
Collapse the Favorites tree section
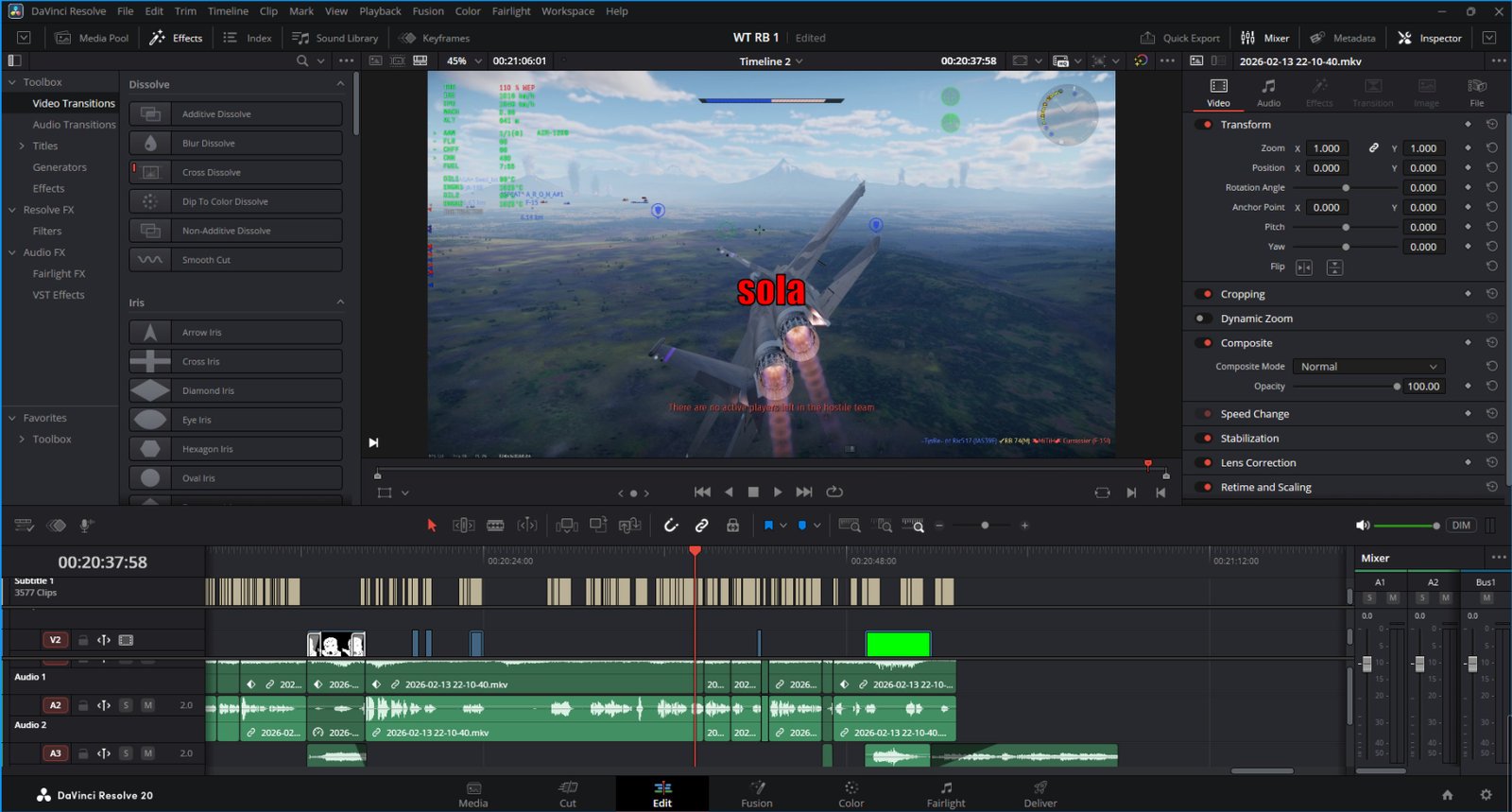tap(12, 418)
